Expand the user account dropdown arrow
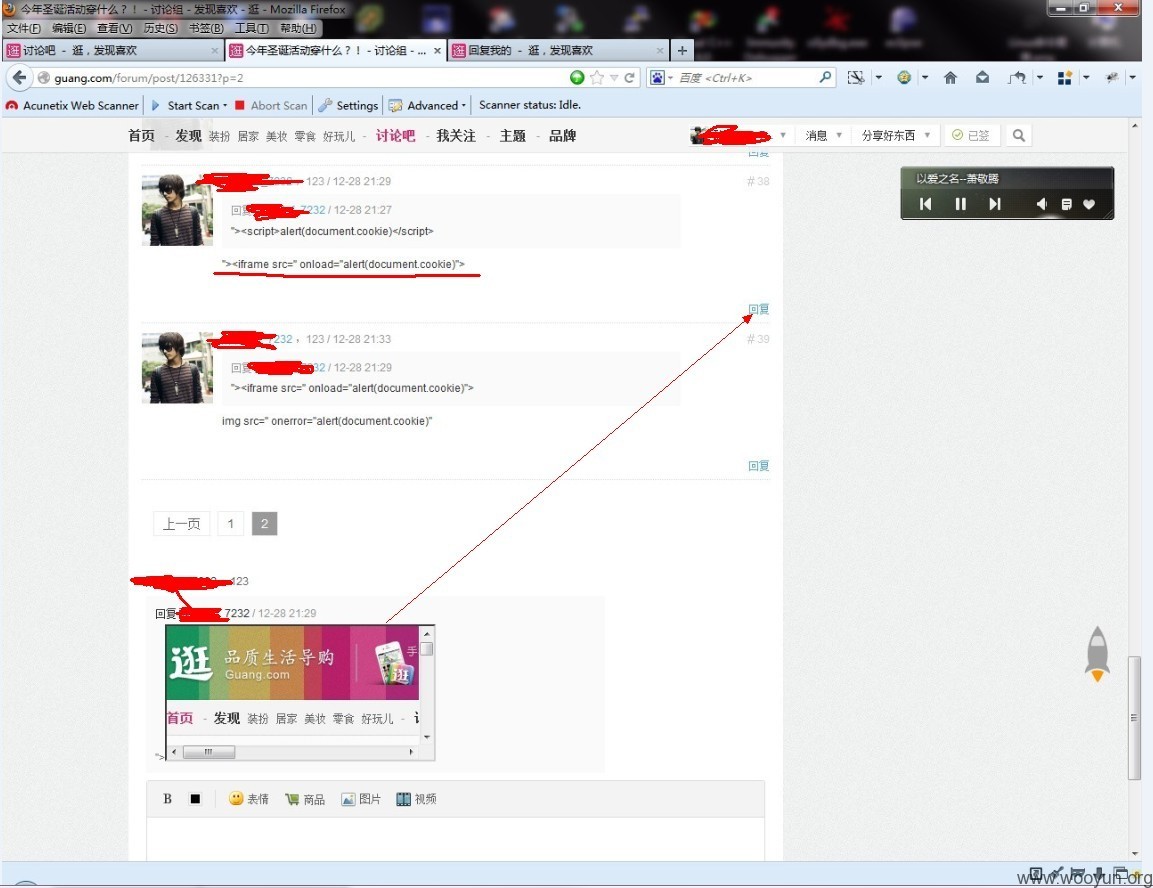Viewport: 1153px width, 888px height. [x=783, y=135]
